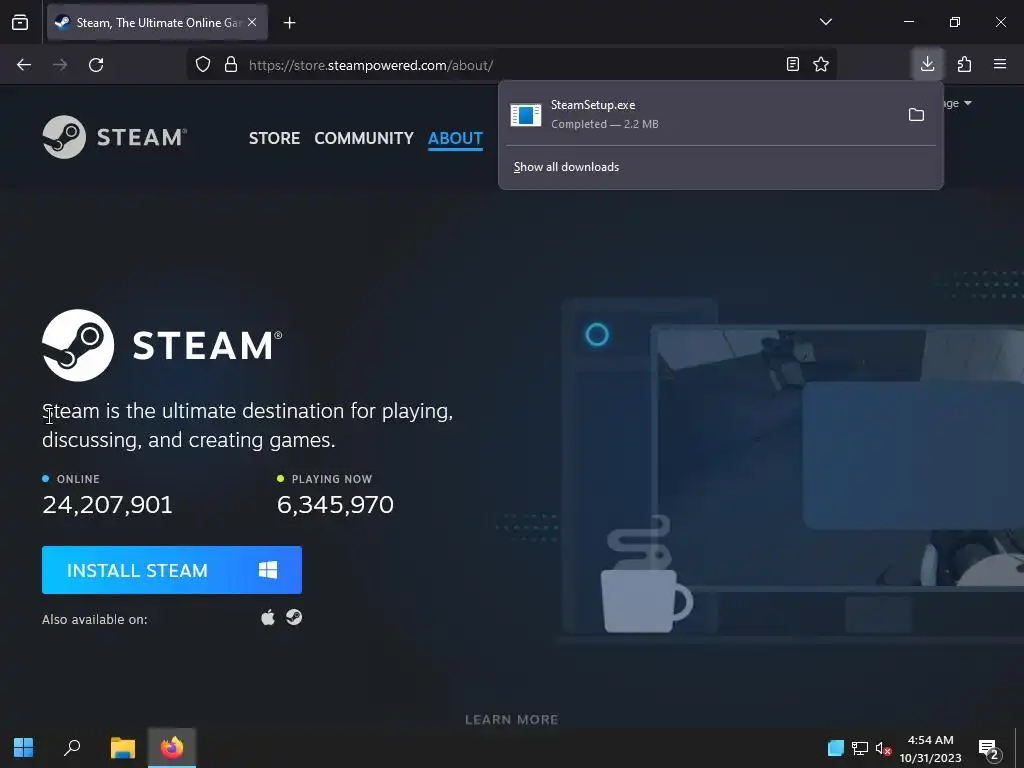The image size is (1024, 768).
Task: Toggle the downloads panel button
Action: [x=927, y=64]
